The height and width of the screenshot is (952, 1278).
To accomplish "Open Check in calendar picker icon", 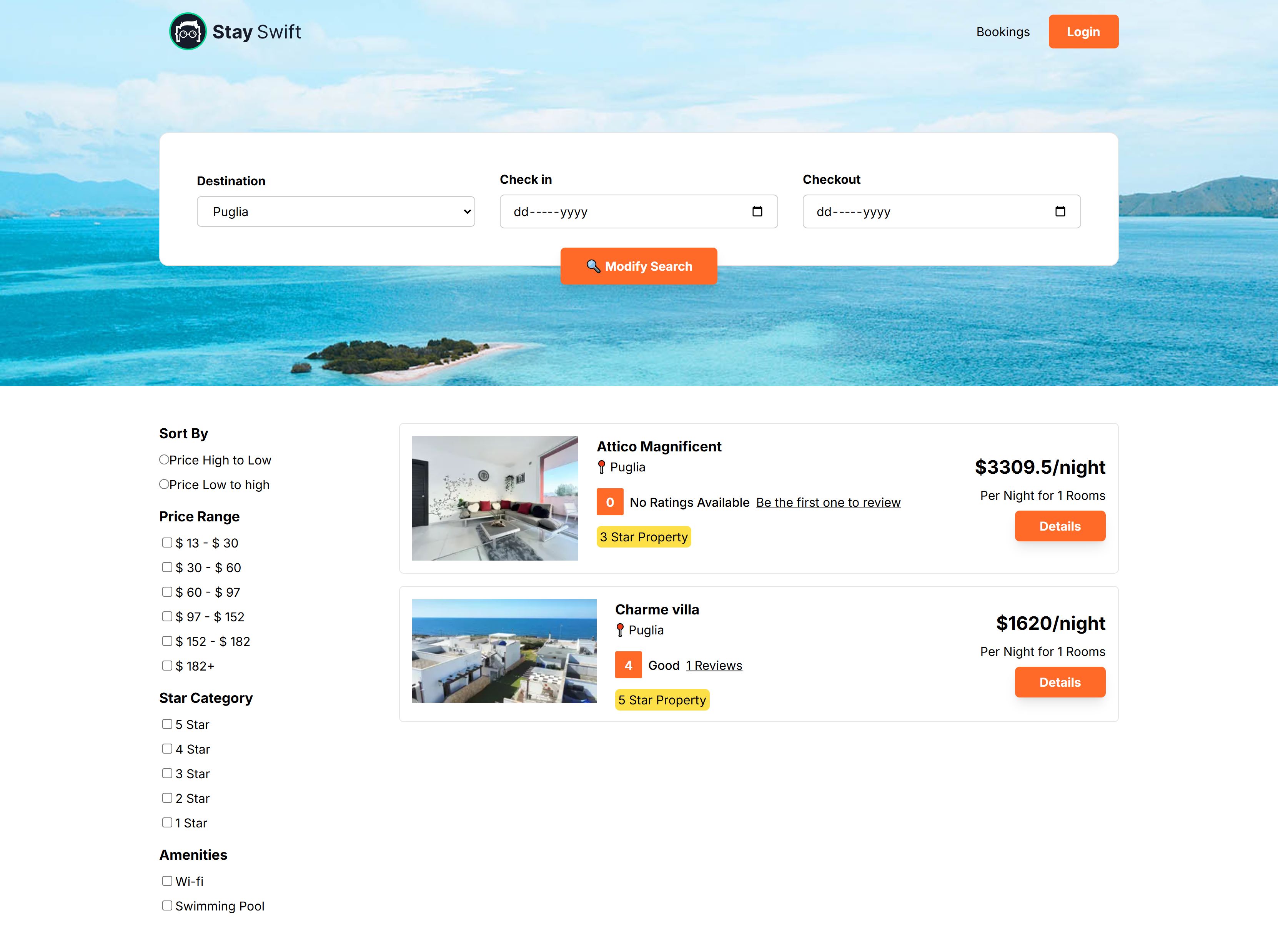I will [x=757, y=211].
